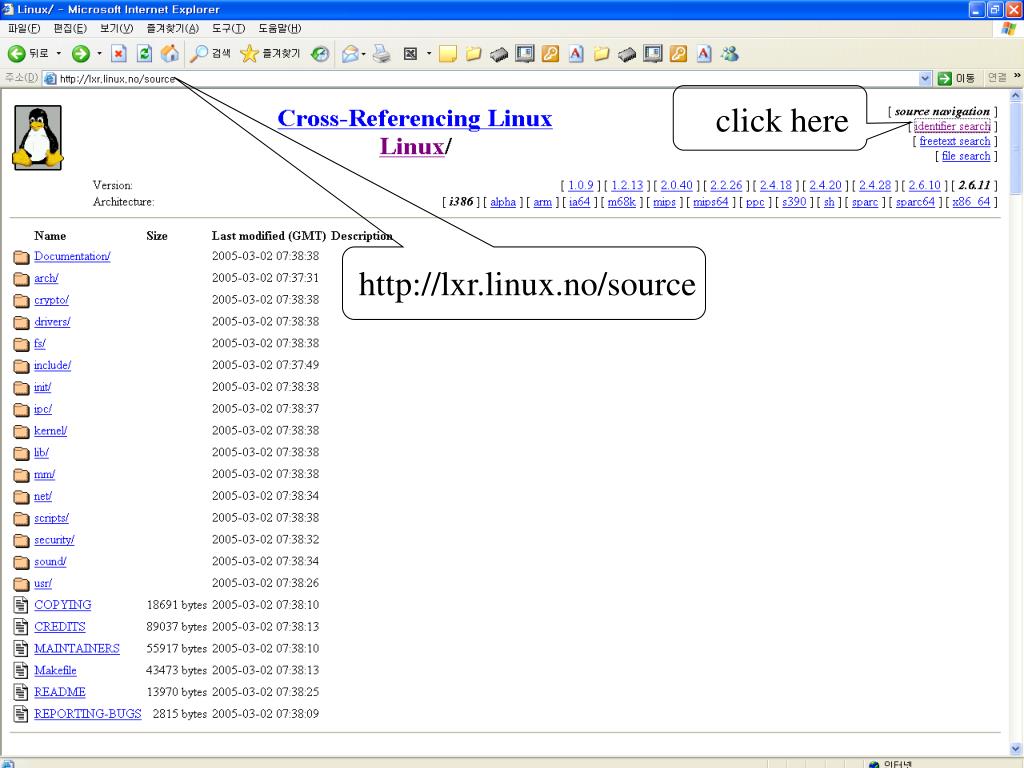Open the 도움말(H) menu
Image resolution: width=1024 pixels, height=768 pixels.
tap(280, 28)
